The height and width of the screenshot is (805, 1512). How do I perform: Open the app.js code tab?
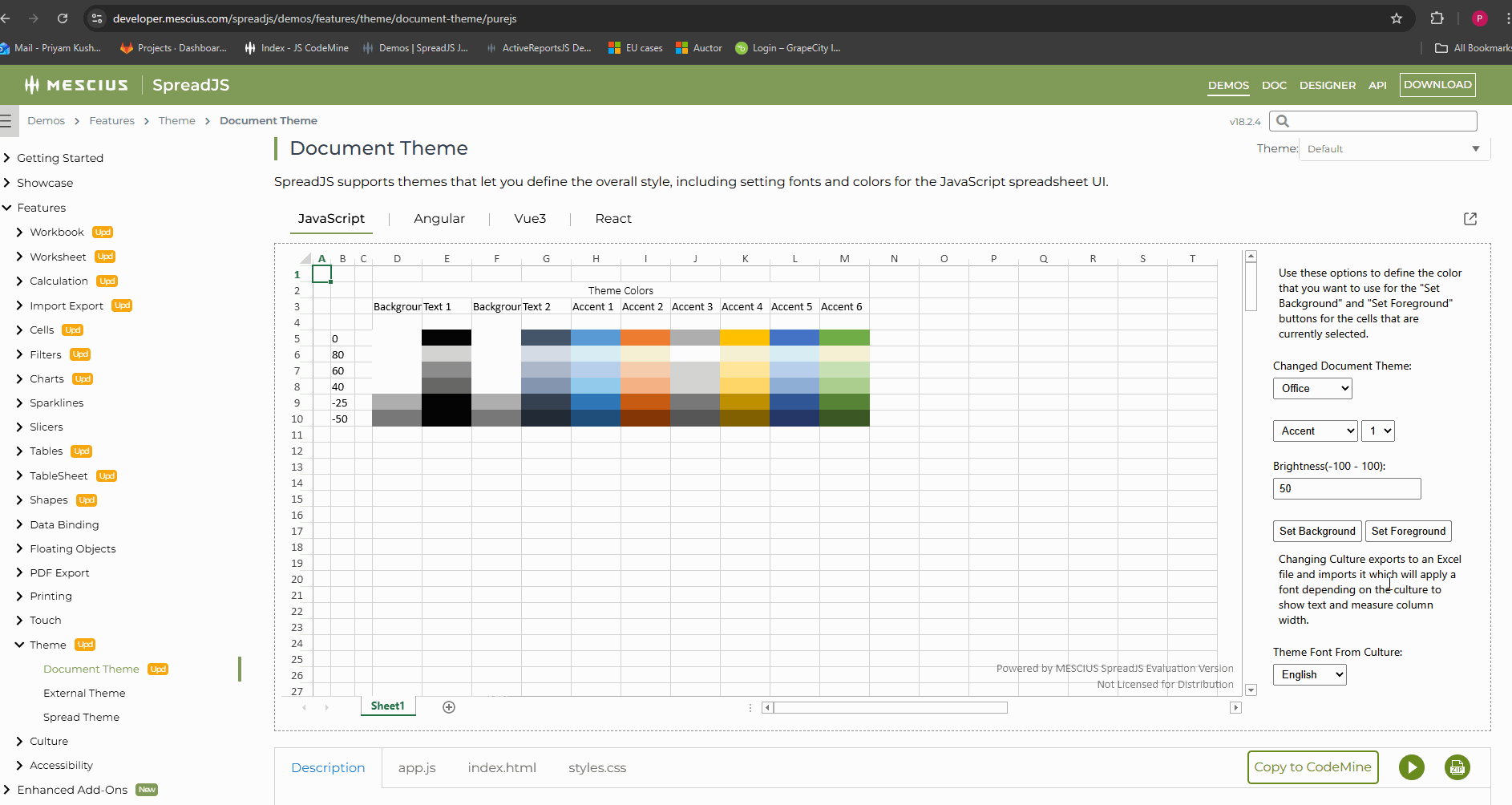point(416,768)
